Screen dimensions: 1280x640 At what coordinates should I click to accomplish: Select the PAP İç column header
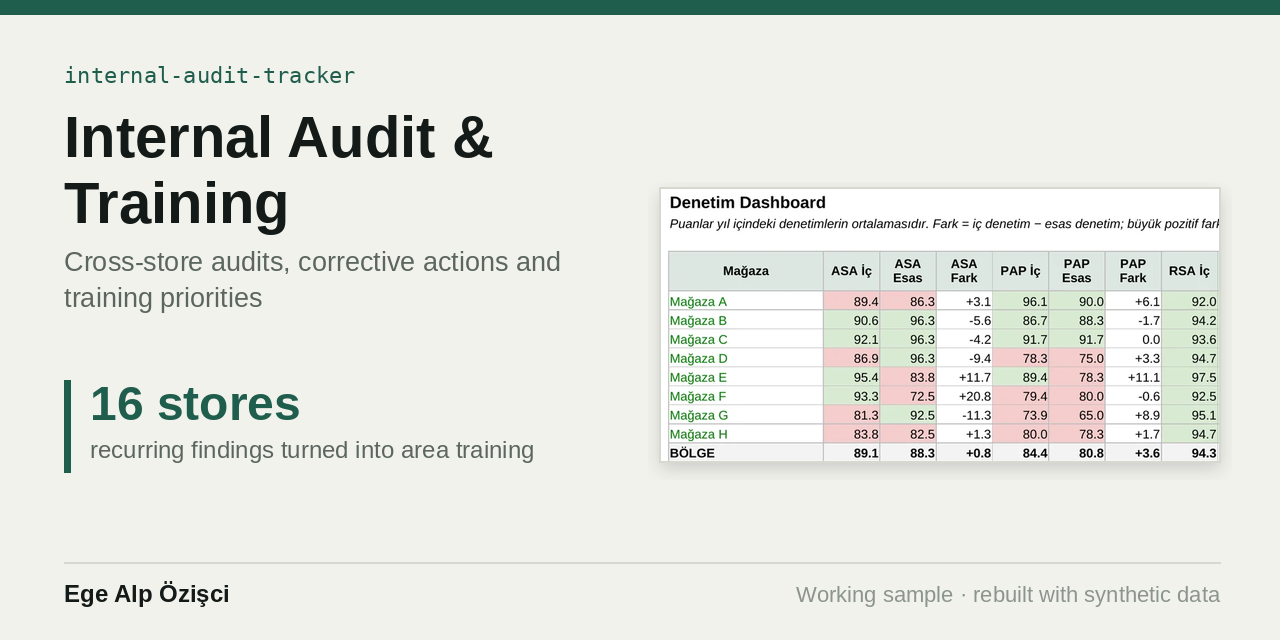[1021, 271]
